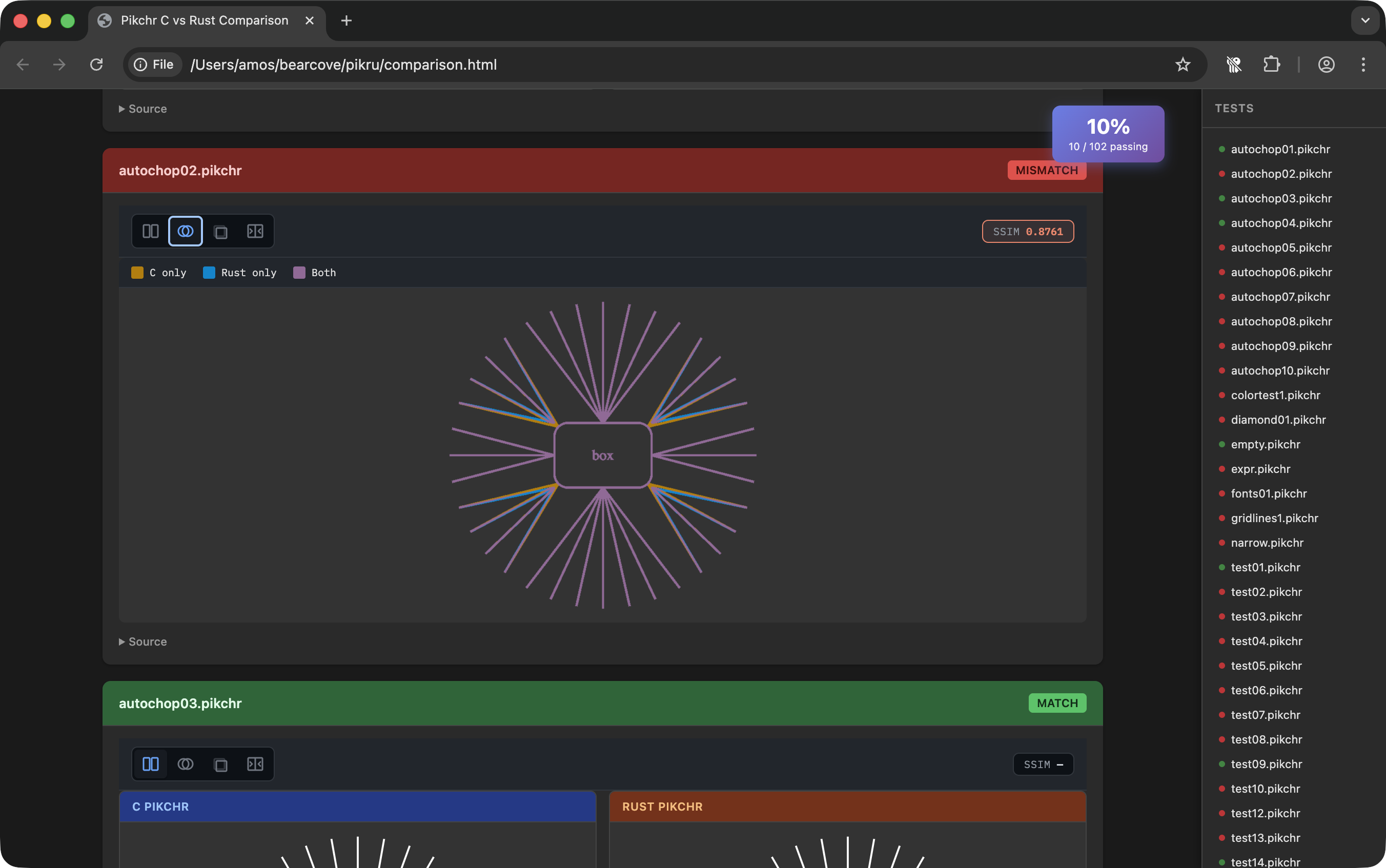The width and height of the screenshot is (1386, 868).
Task: Expand the Source section above autochop02
Action: (142, 109)
